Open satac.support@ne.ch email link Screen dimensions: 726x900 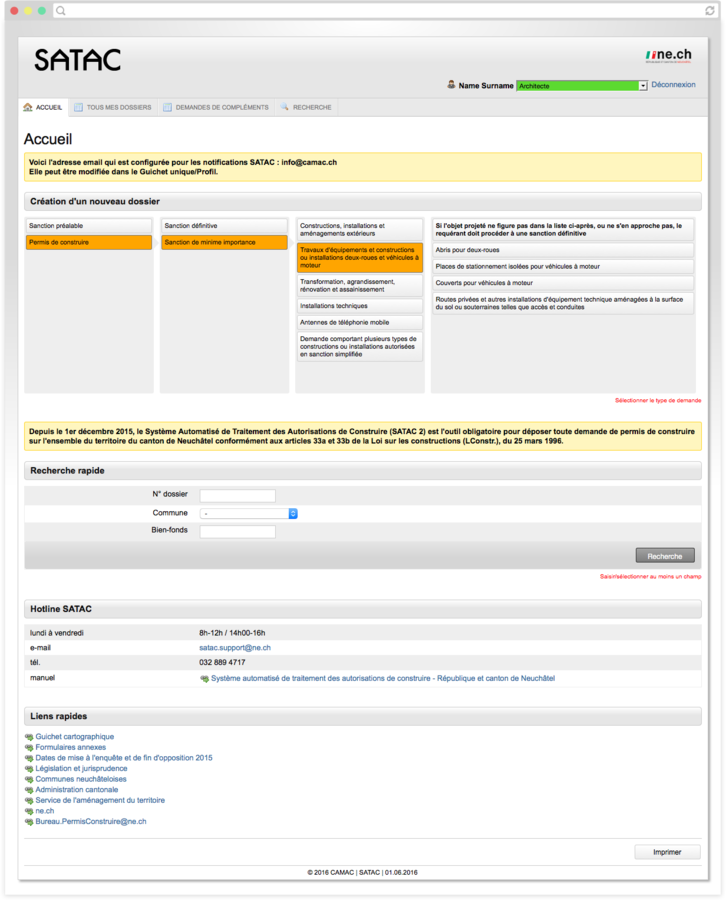[x=235, y=647]
